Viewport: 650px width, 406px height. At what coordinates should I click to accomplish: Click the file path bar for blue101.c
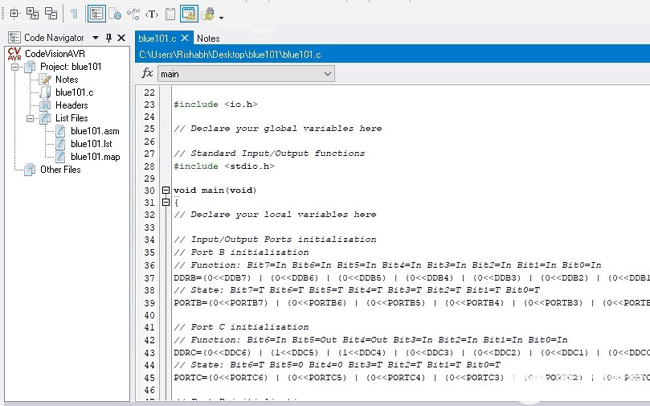tap(393, 54)
